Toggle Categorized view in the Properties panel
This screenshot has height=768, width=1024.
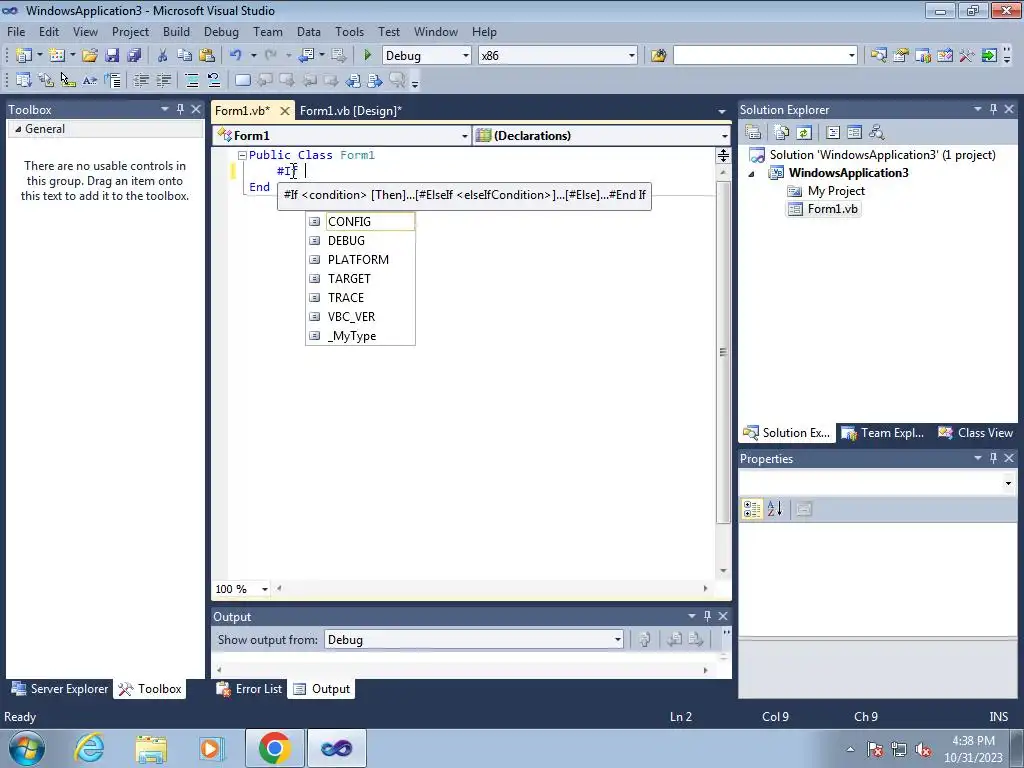[x=752, y=509]
